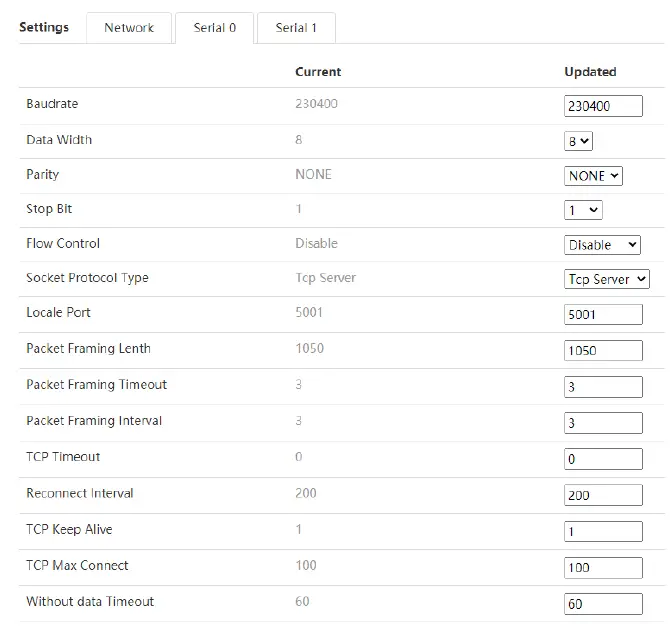
Task: Click the Locale Port input field
Action: coord(603,315)
